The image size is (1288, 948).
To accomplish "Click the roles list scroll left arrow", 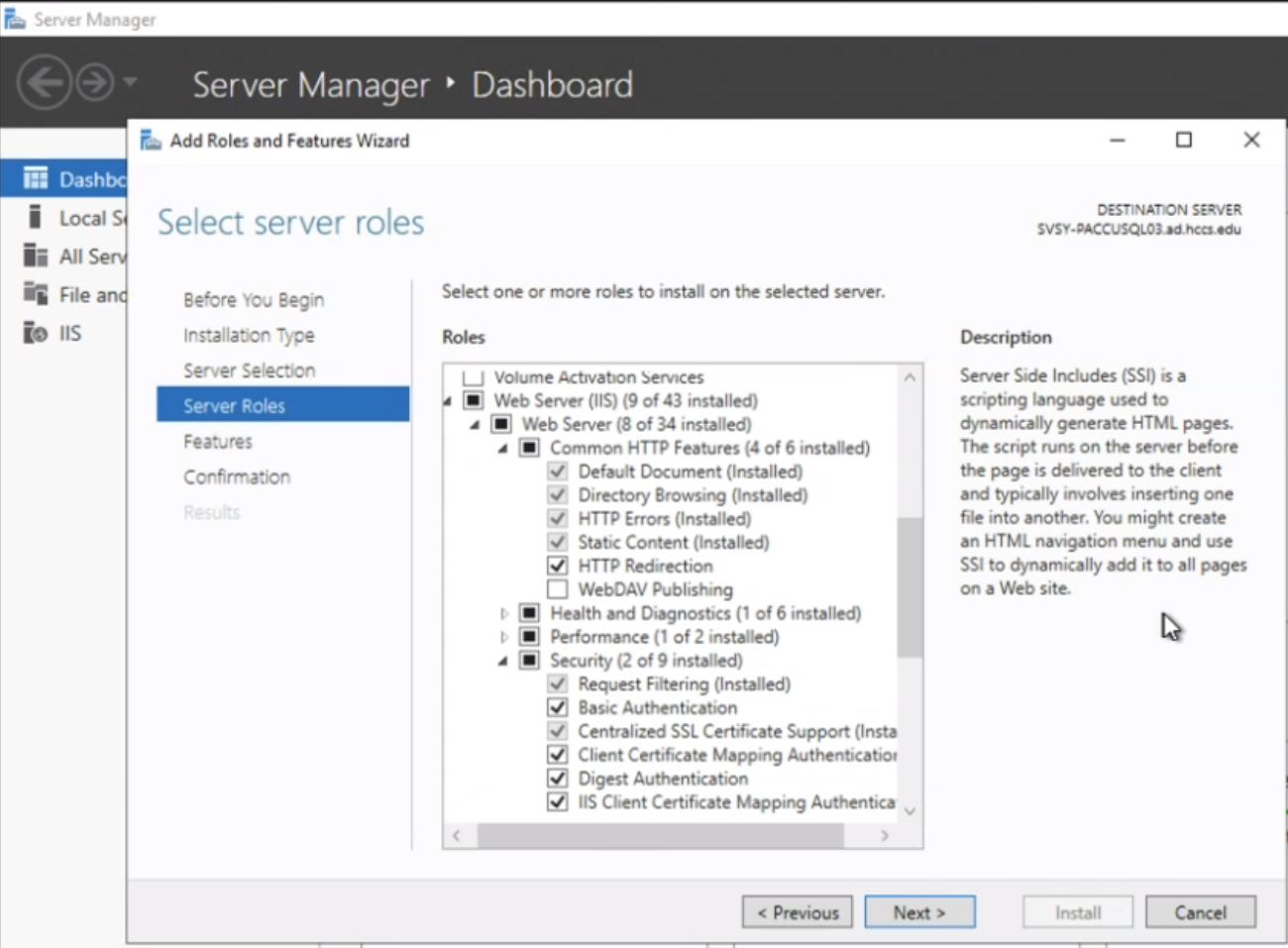I will click(x=457, y=836).
